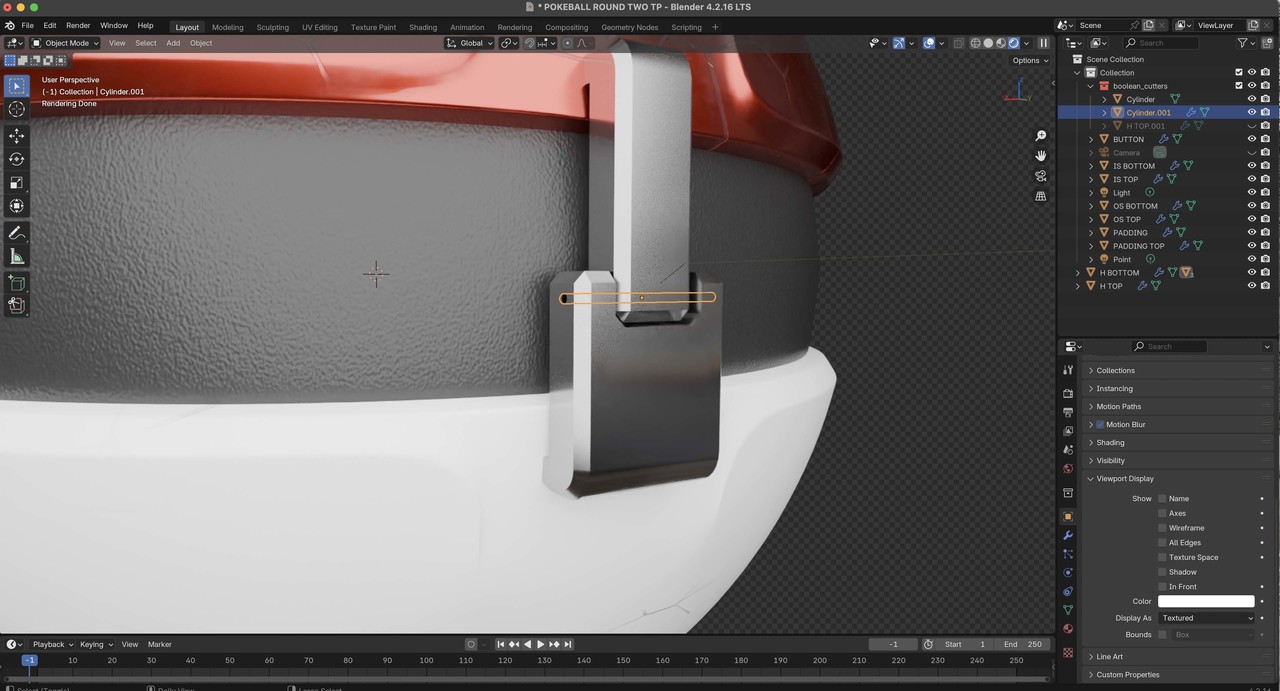Select the Annotate tool

17,233
